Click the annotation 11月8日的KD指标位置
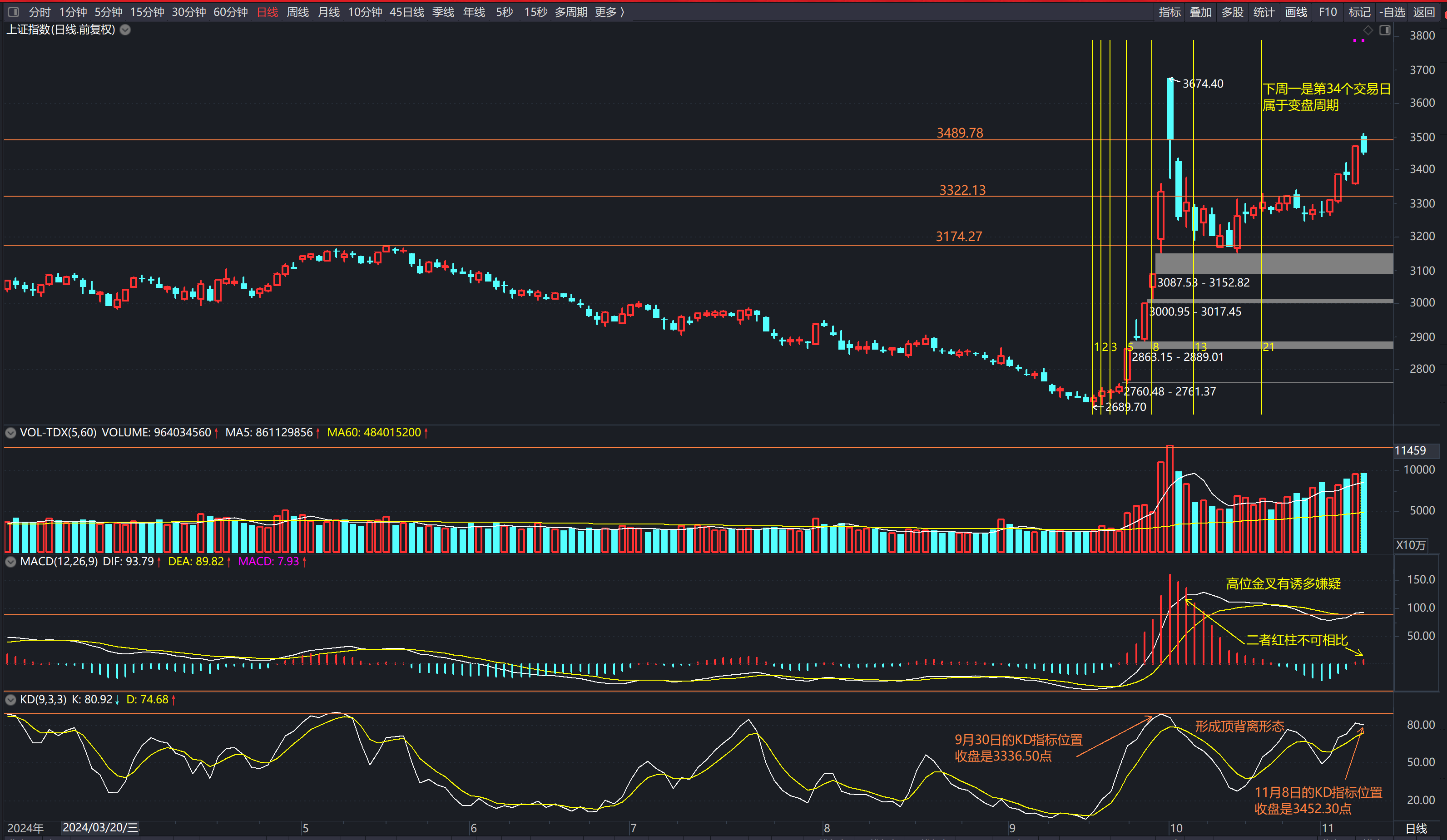 pyautogui.click(x=1318, y=792)
